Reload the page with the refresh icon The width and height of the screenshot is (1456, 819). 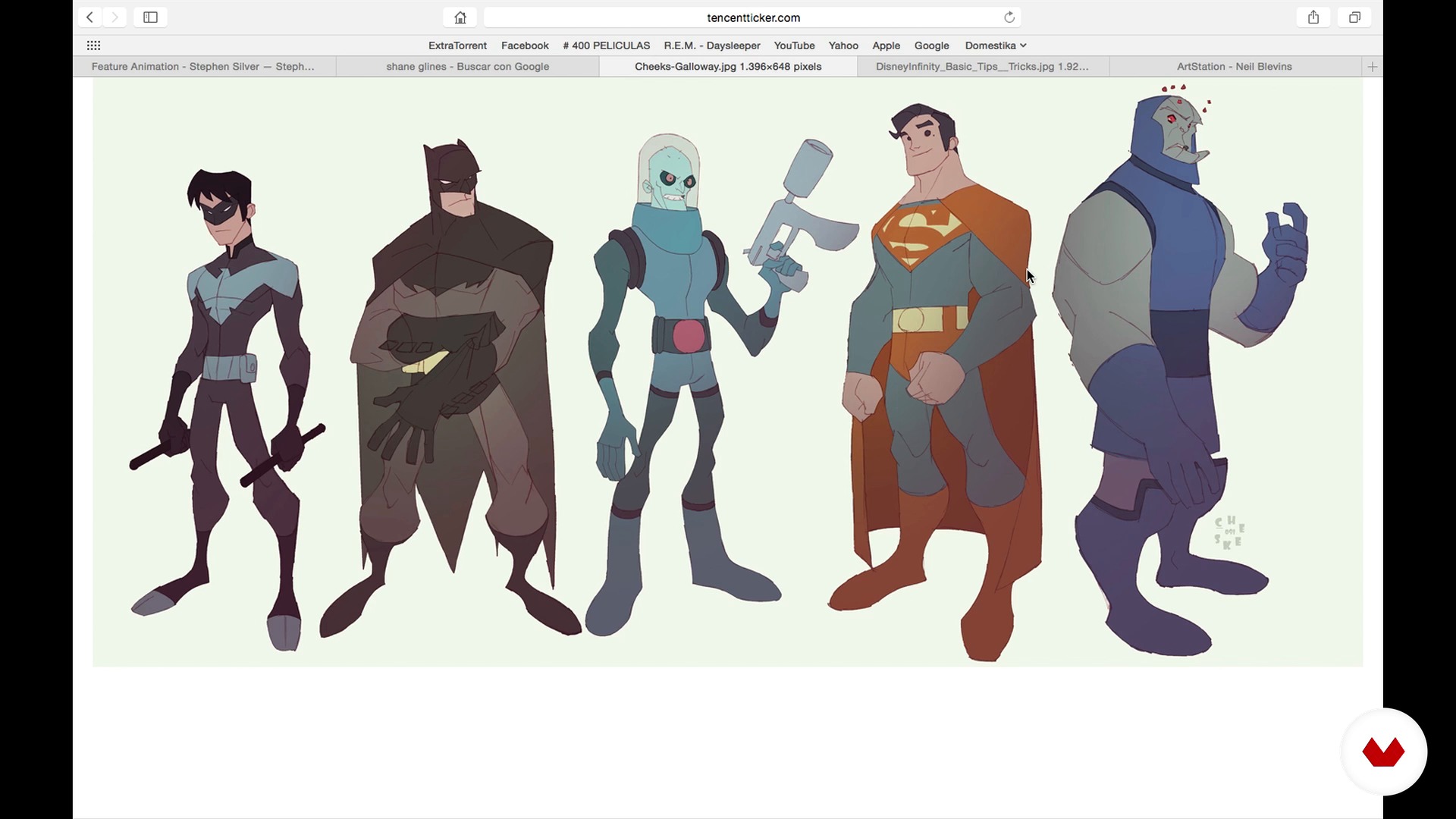[x=1009, y=17]
